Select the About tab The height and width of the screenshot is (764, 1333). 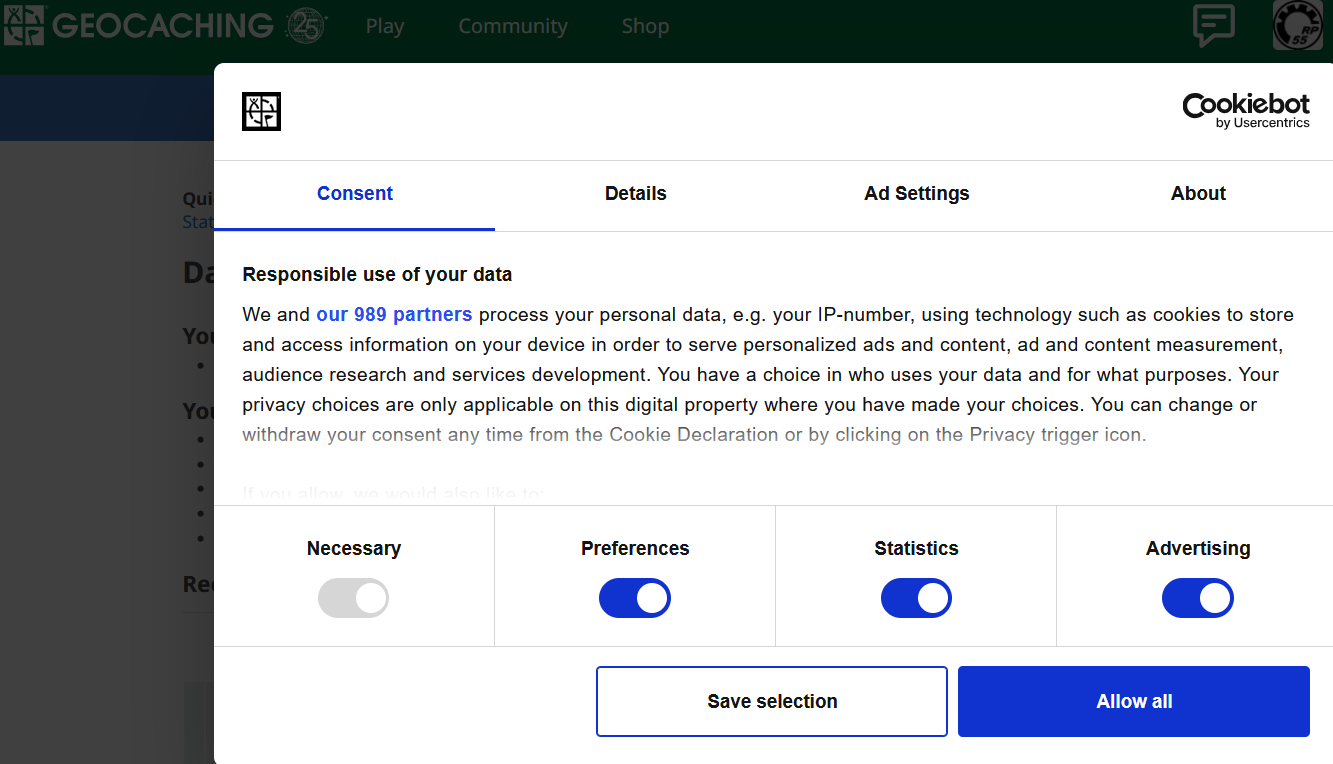(1198, 194)
